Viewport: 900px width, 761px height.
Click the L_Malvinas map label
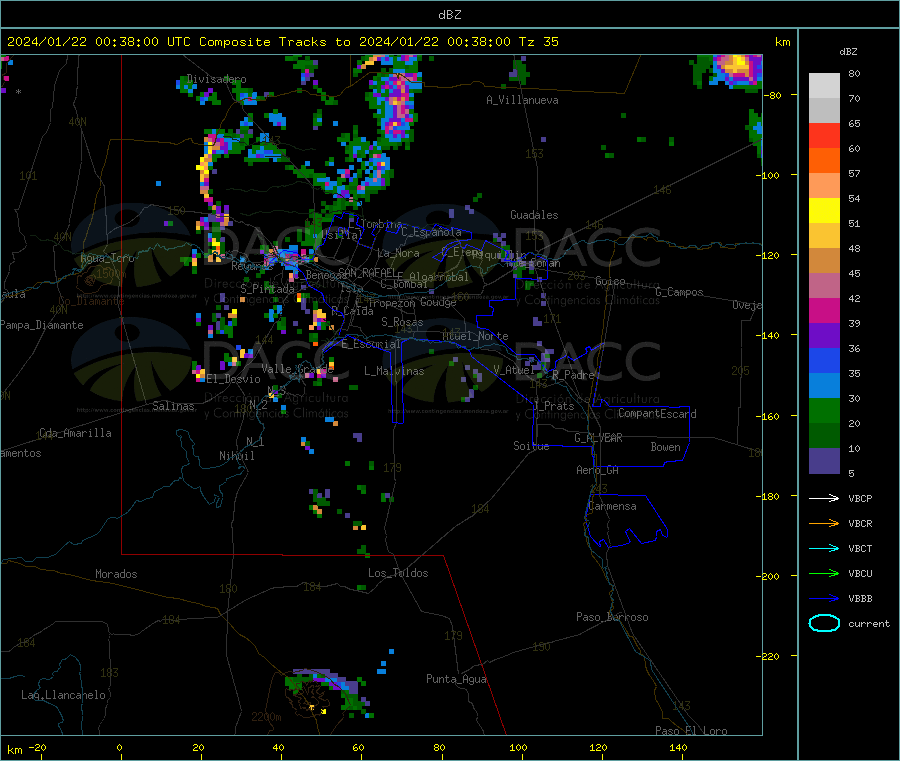pyautogui.click(x=394, y=371)
